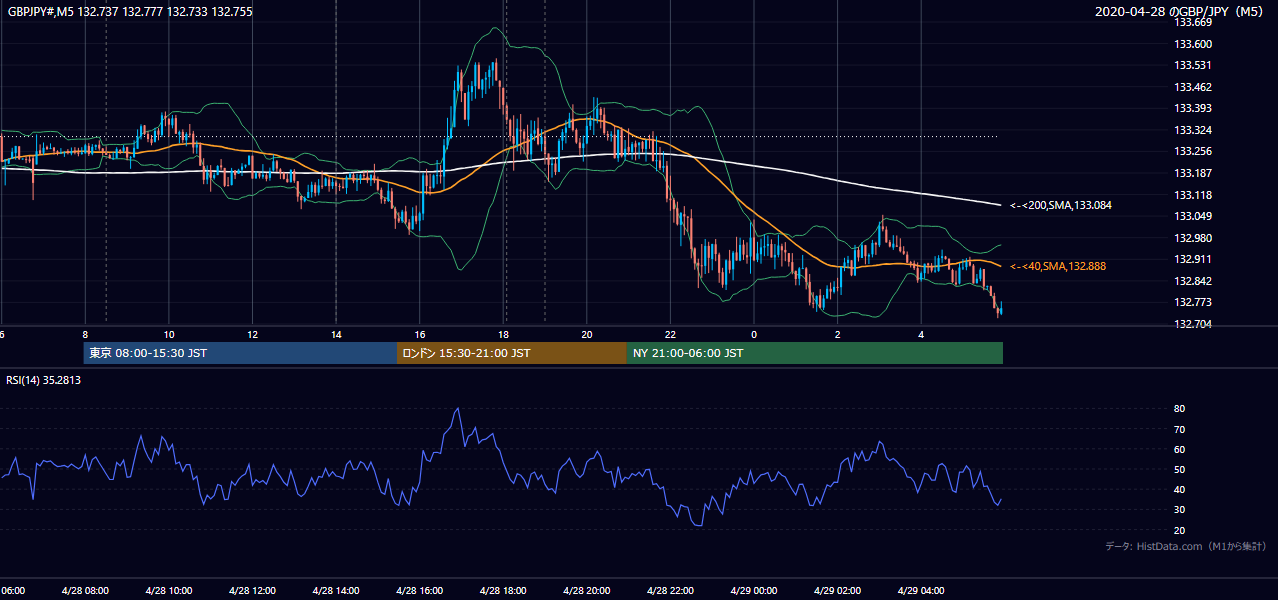Click the RSI scale label 70

pos(1179,429)
